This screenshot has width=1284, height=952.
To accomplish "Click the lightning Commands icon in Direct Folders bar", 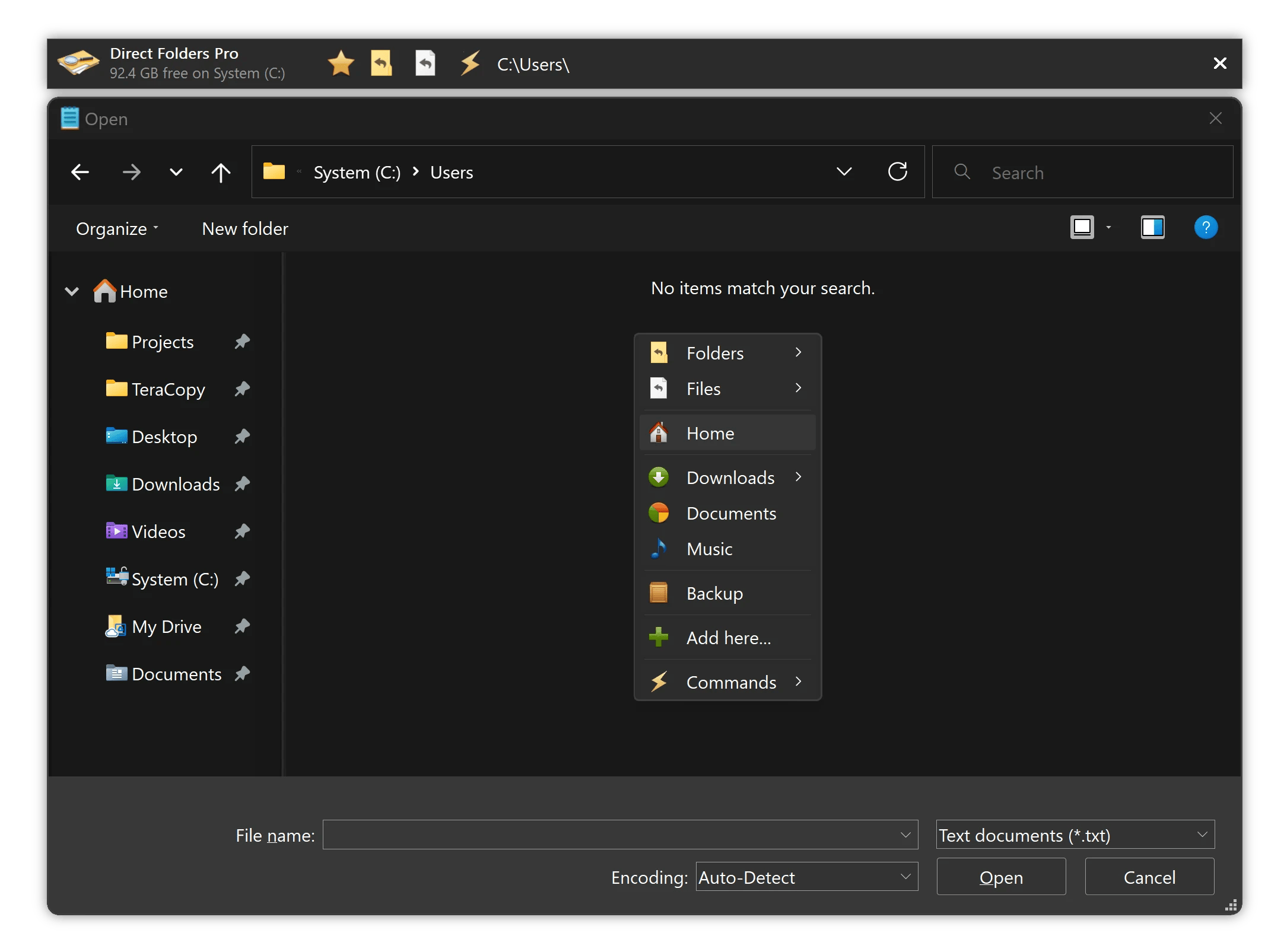I will click(x=471, y=63).
